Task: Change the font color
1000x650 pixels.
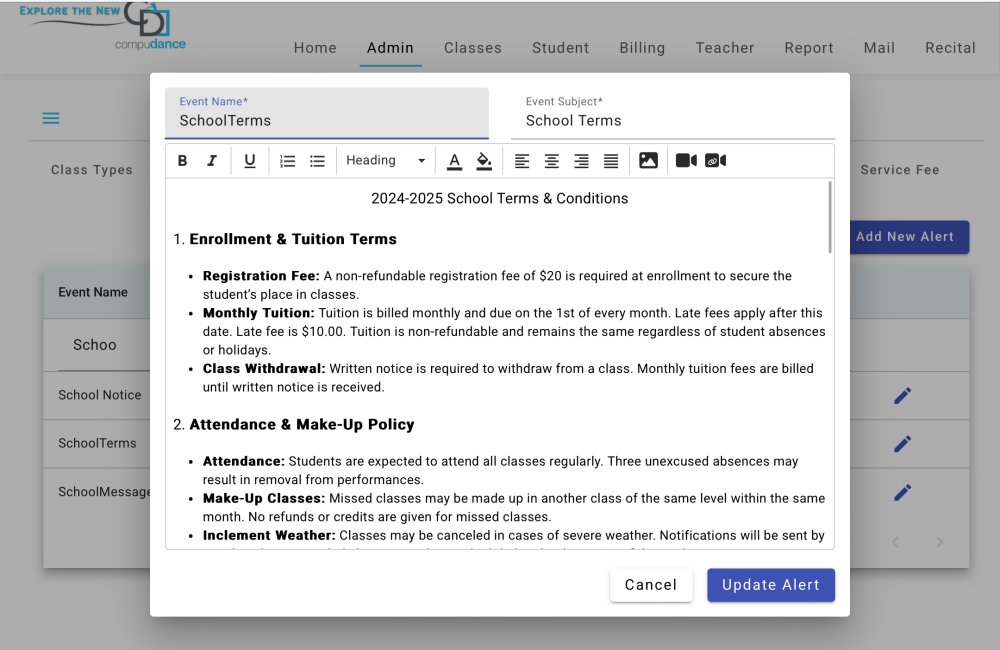Action: (454, 161)
